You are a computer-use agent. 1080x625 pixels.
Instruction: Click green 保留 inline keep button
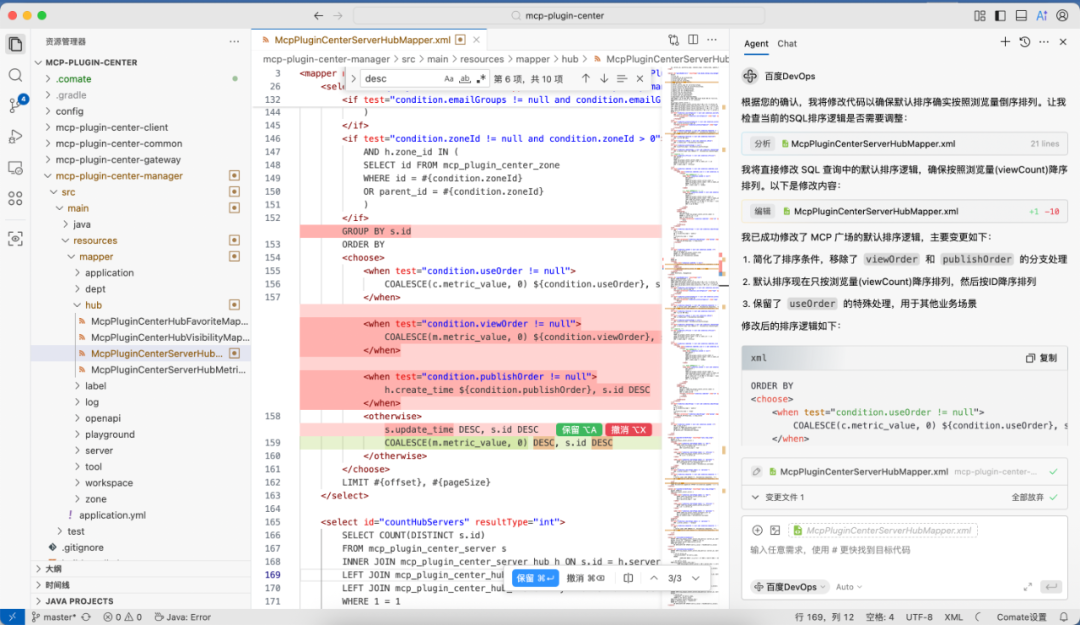coord(579,429)
